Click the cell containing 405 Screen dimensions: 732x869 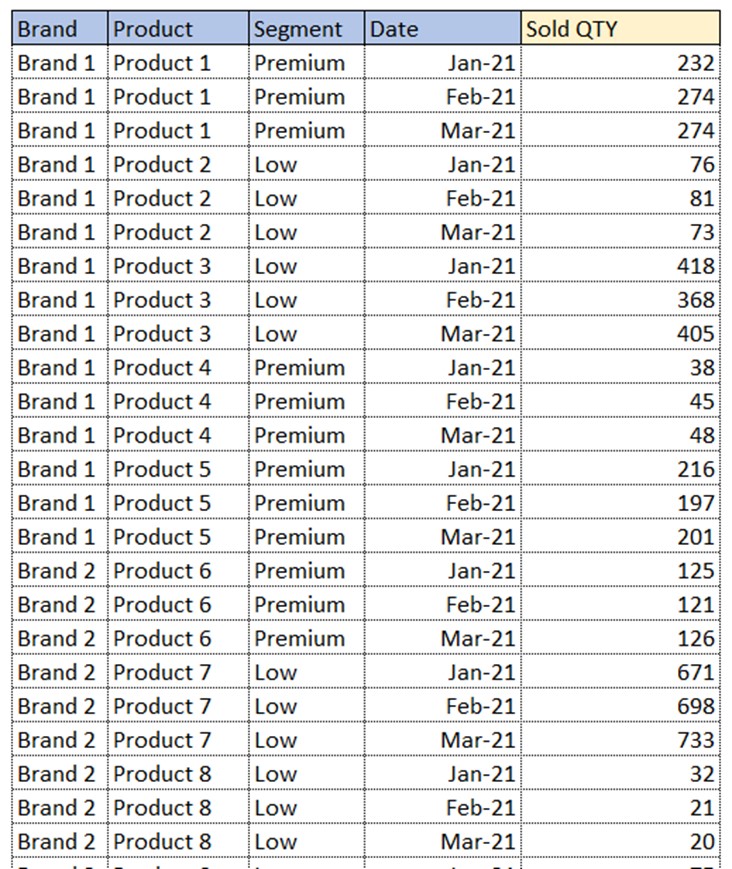click(621, 333)
